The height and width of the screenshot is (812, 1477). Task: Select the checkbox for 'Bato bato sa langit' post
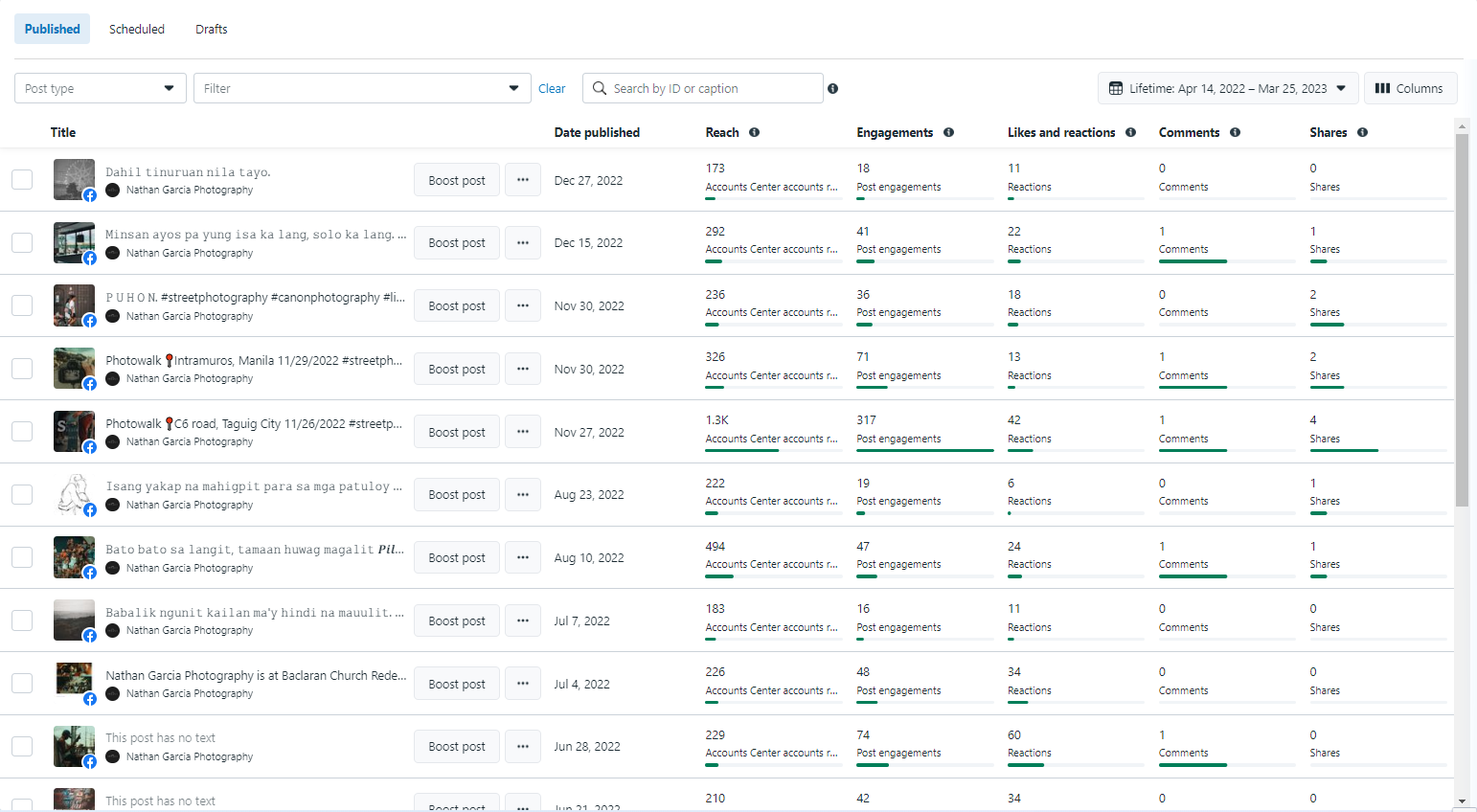point(22,557)
